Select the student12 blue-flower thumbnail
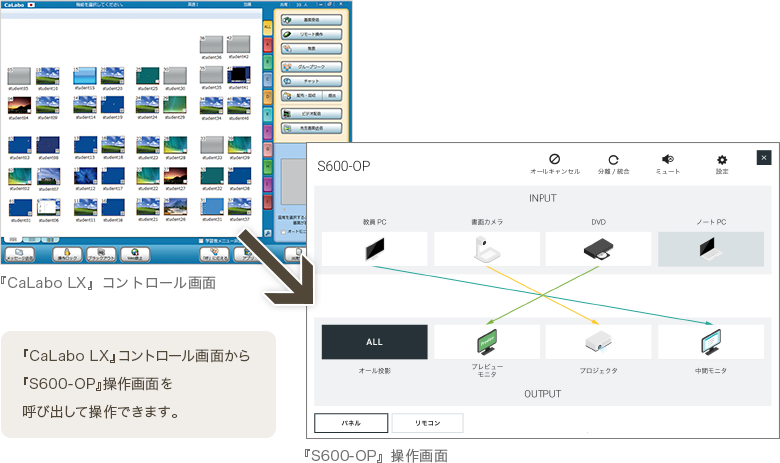The image size is (780, 463). tap(86, 177)
